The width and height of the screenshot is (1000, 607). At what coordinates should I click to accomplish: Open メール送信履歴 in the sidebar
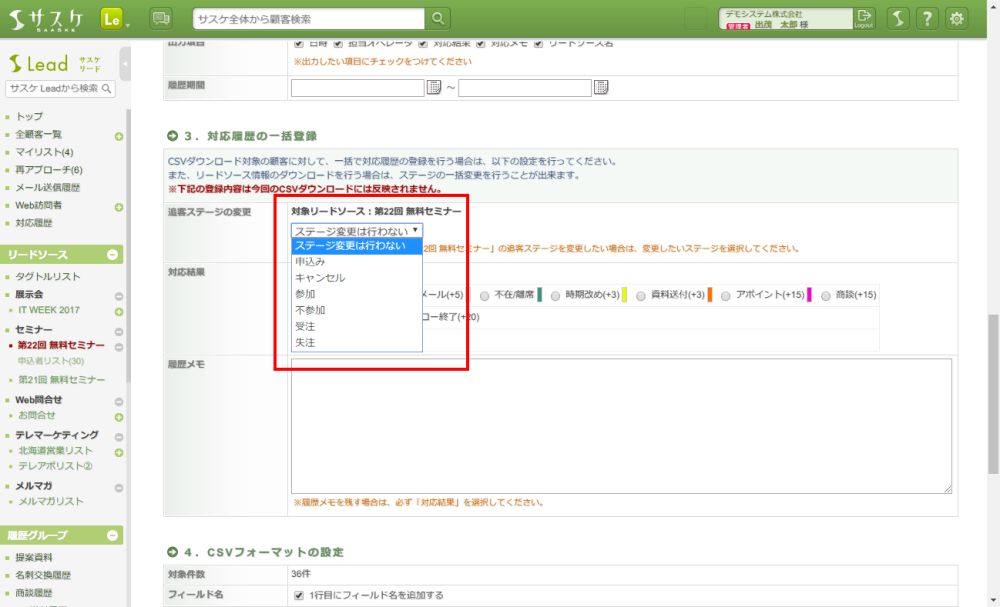48,187
